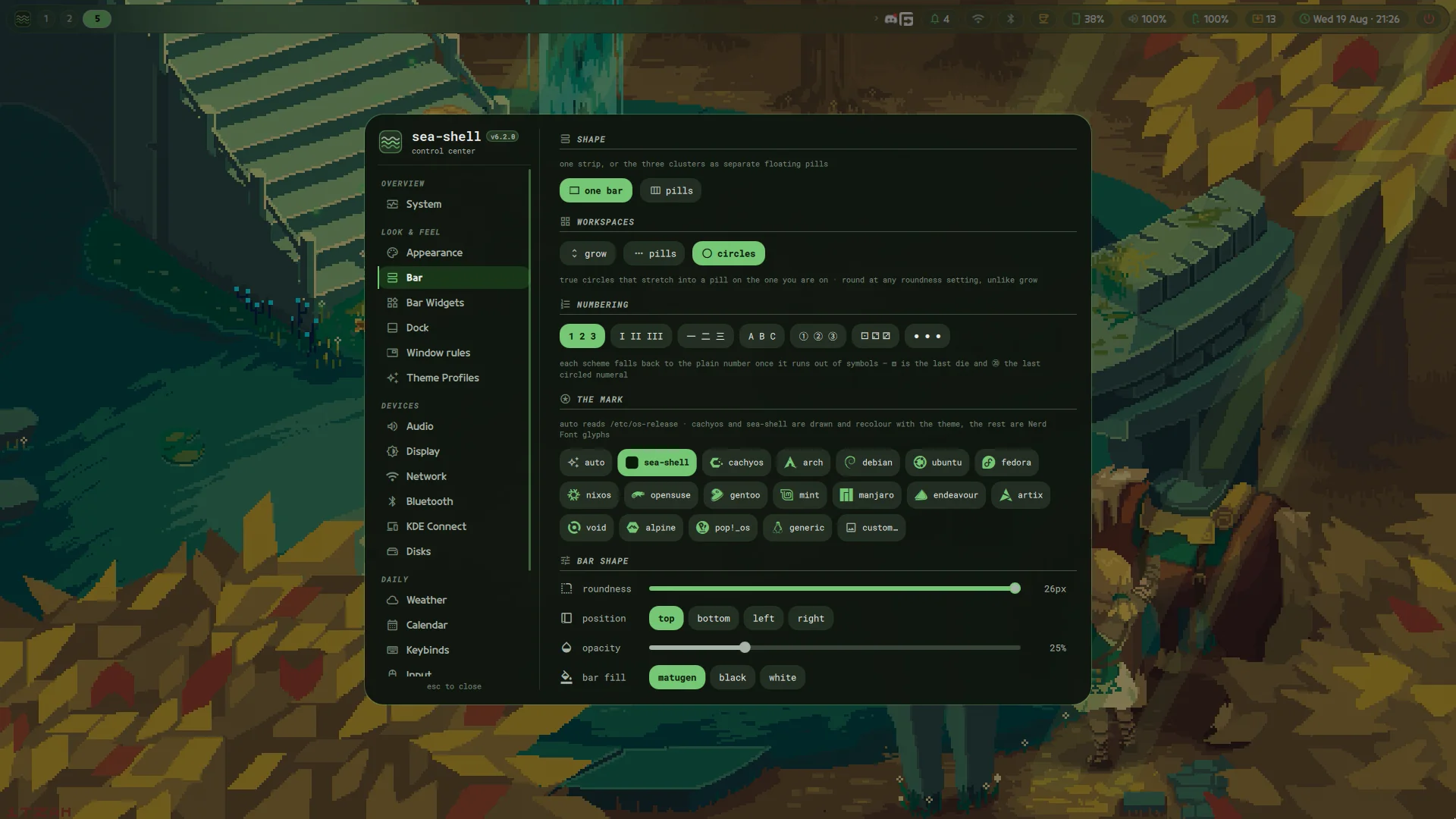The width and height of the screenshot is (1456, 819).
Task: Choose dice faces numbering scheme
Action: 875,337
